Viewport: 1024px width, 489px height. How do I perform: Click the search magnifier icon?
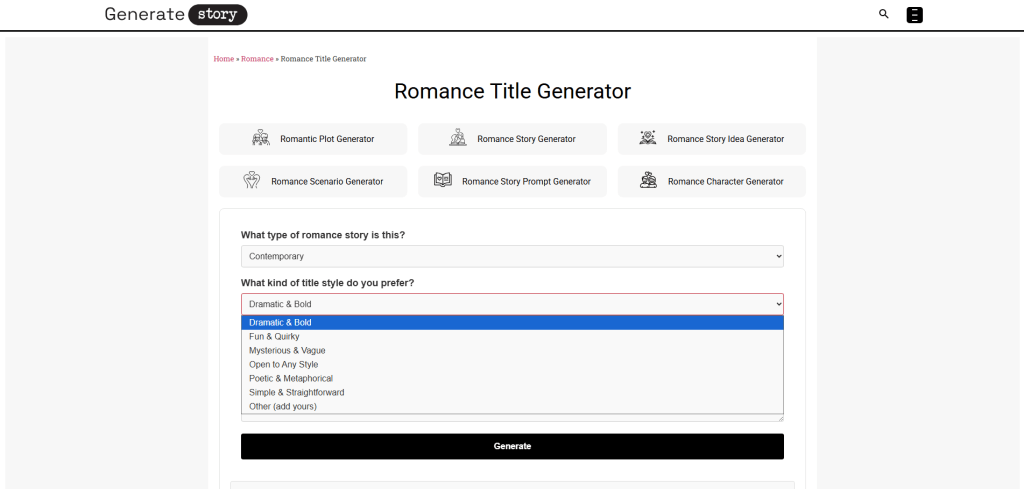tap(883, 14)
